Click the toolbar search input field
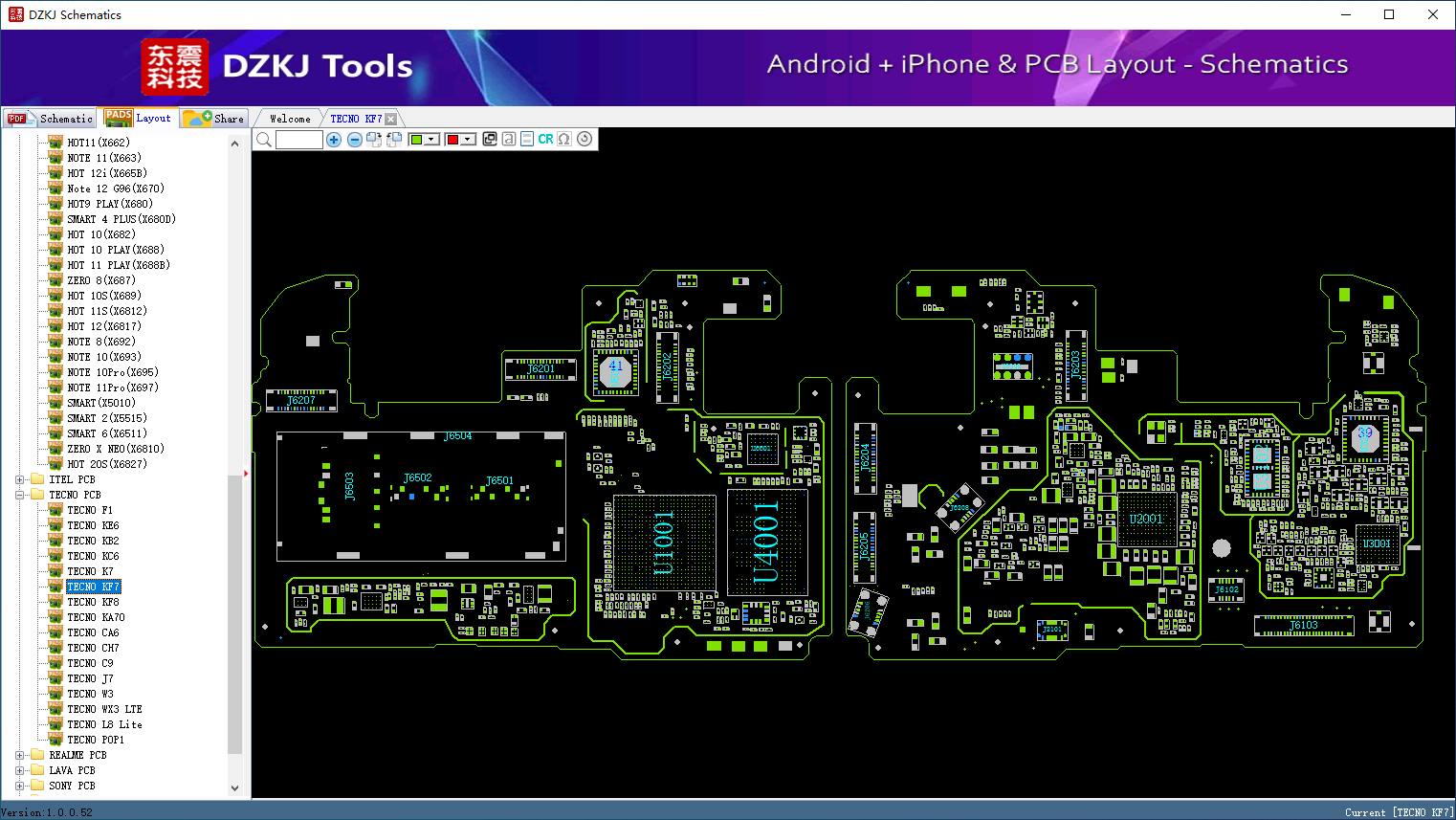This screenshot has width=1456, height=820. click(x=298, y=140)
